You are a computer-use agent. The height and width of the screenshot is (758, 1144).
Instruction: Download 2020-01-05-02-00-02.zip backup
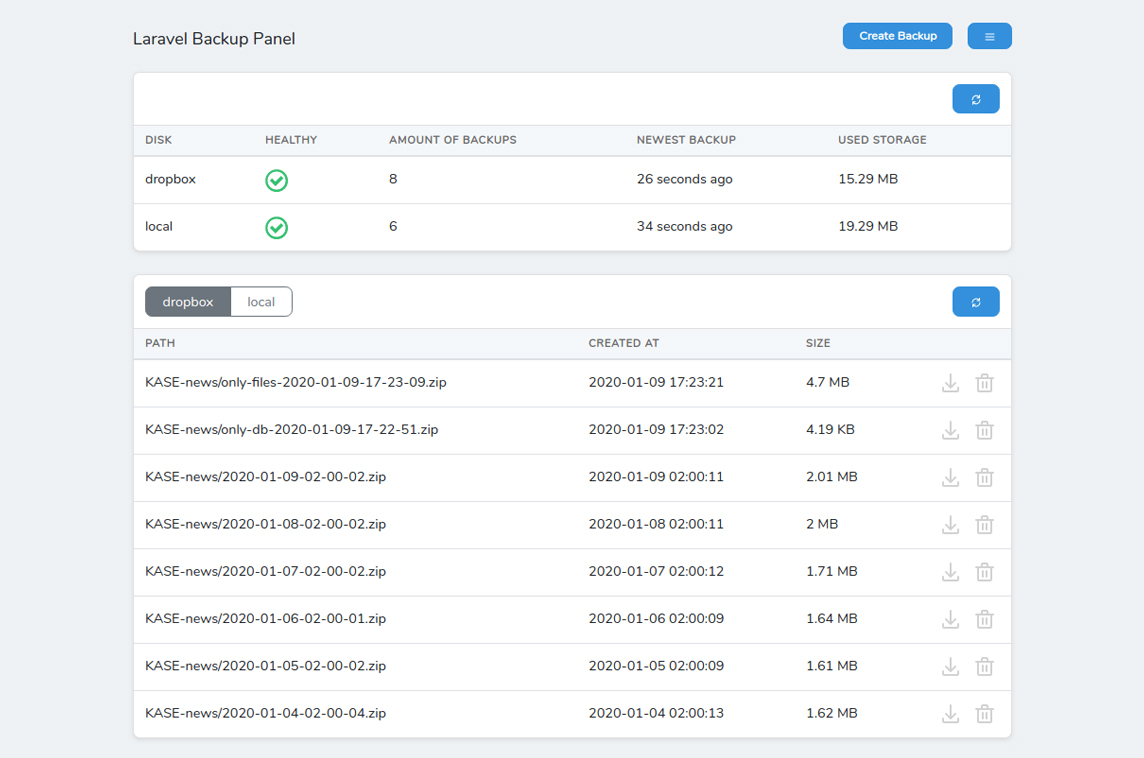click(950, 667)
